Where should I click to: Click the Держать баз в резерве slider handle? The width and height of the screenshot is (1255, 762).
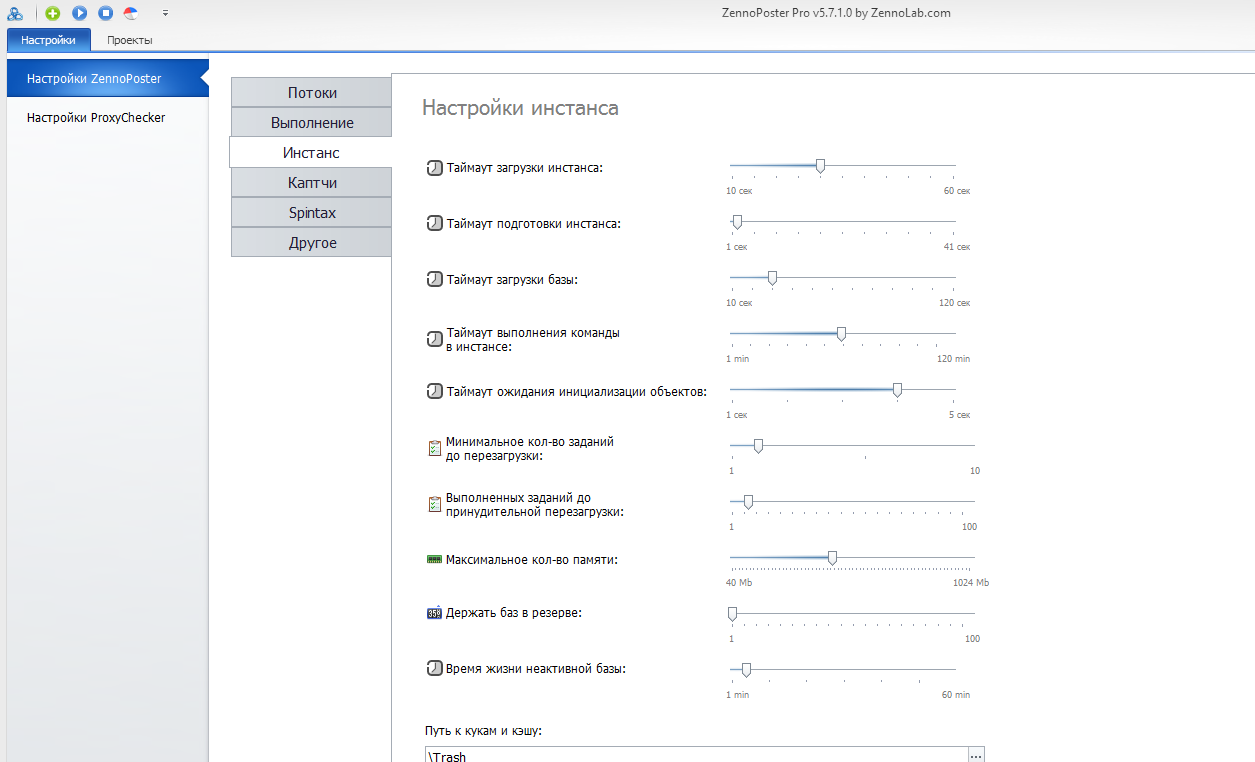click(x=732, y=614)
